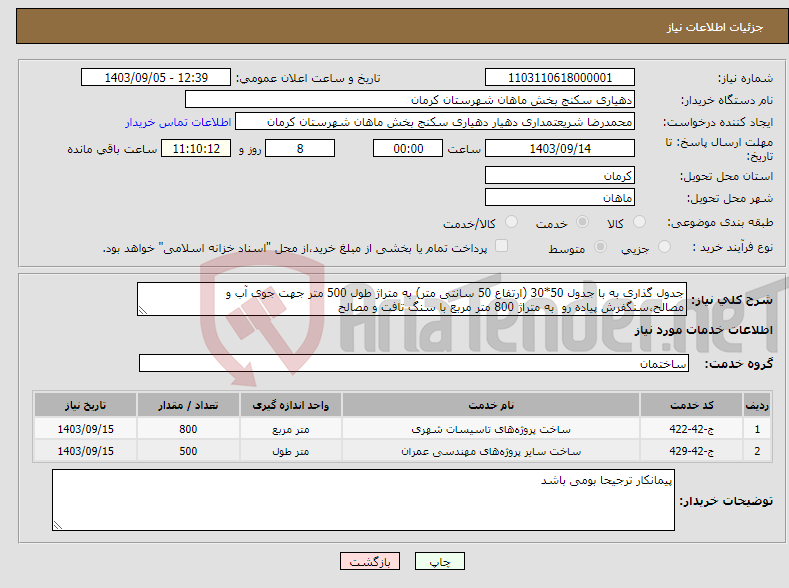Click the واحد اندازه گیری column header
Image resolution: width=789 pixels, height=588 pixels.
click(x=291, y=405)
